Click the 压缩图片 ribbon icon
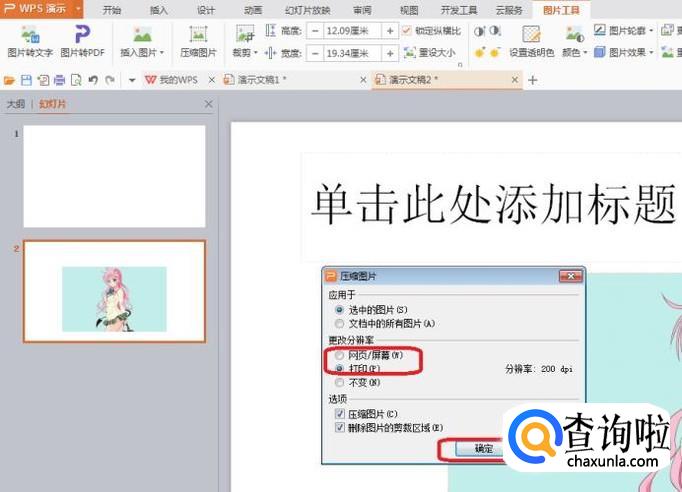 click(198, 34)
